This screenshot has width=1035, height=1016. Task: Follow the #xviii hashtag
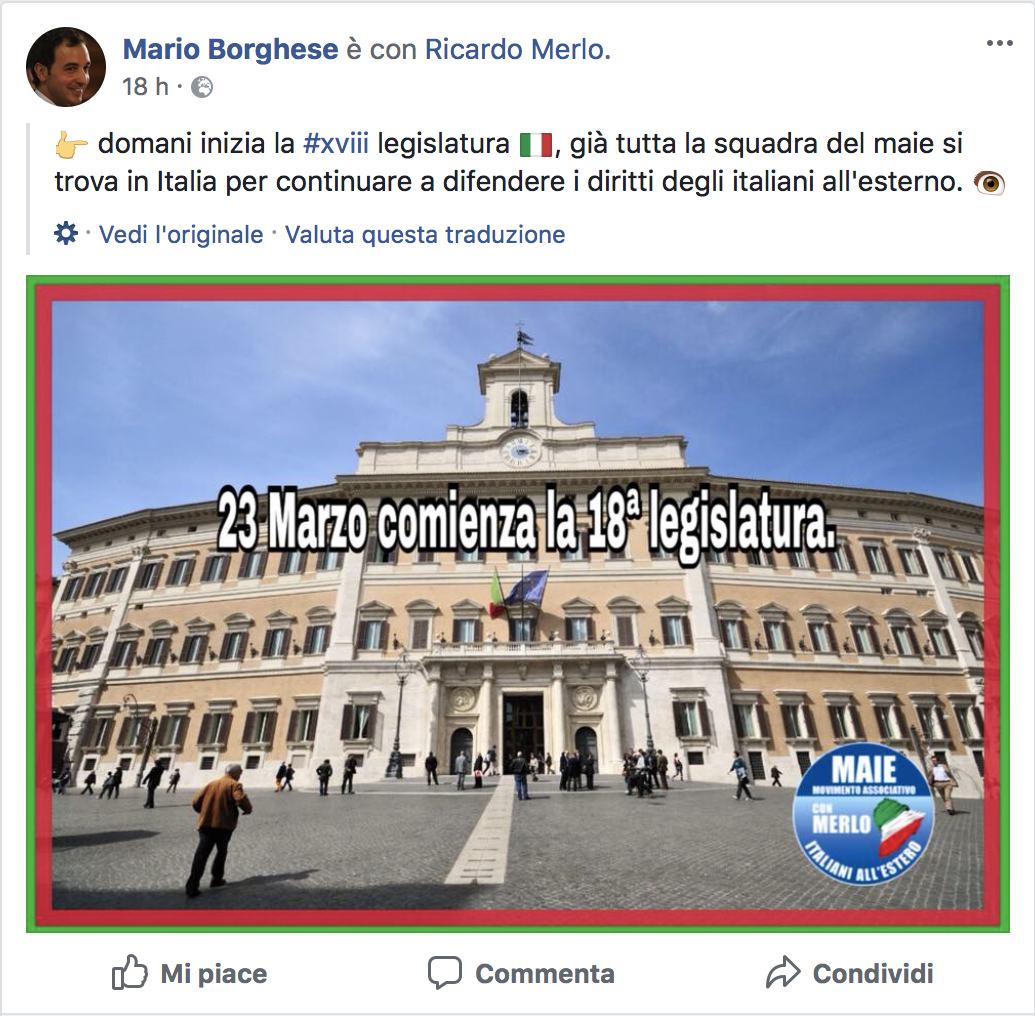click(335, 144)
